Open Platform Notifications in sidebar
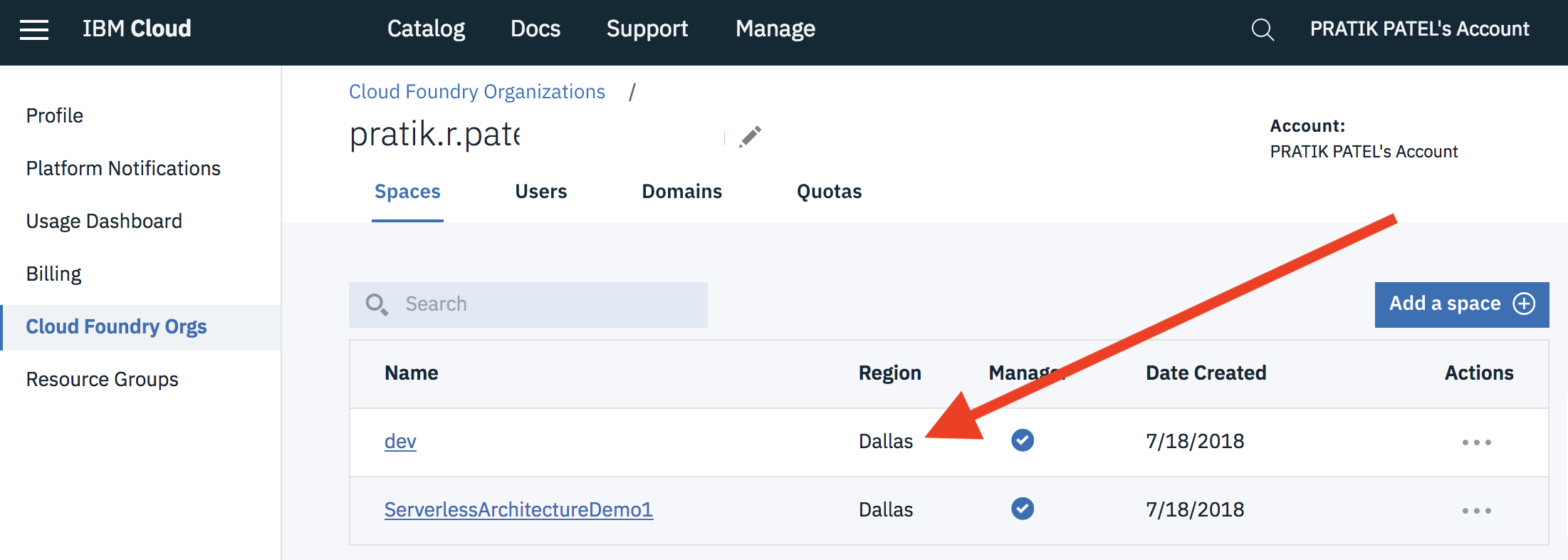Viewport: 1568px width, 560px height. tap(123, 168)
